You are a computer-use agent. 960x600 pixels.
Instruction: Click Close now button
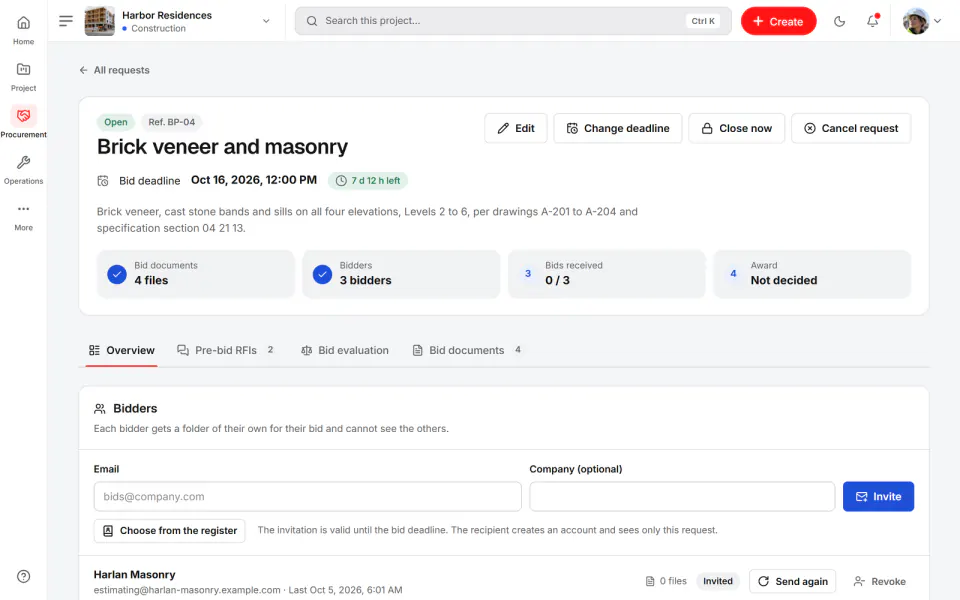click(x=737, y=128)
